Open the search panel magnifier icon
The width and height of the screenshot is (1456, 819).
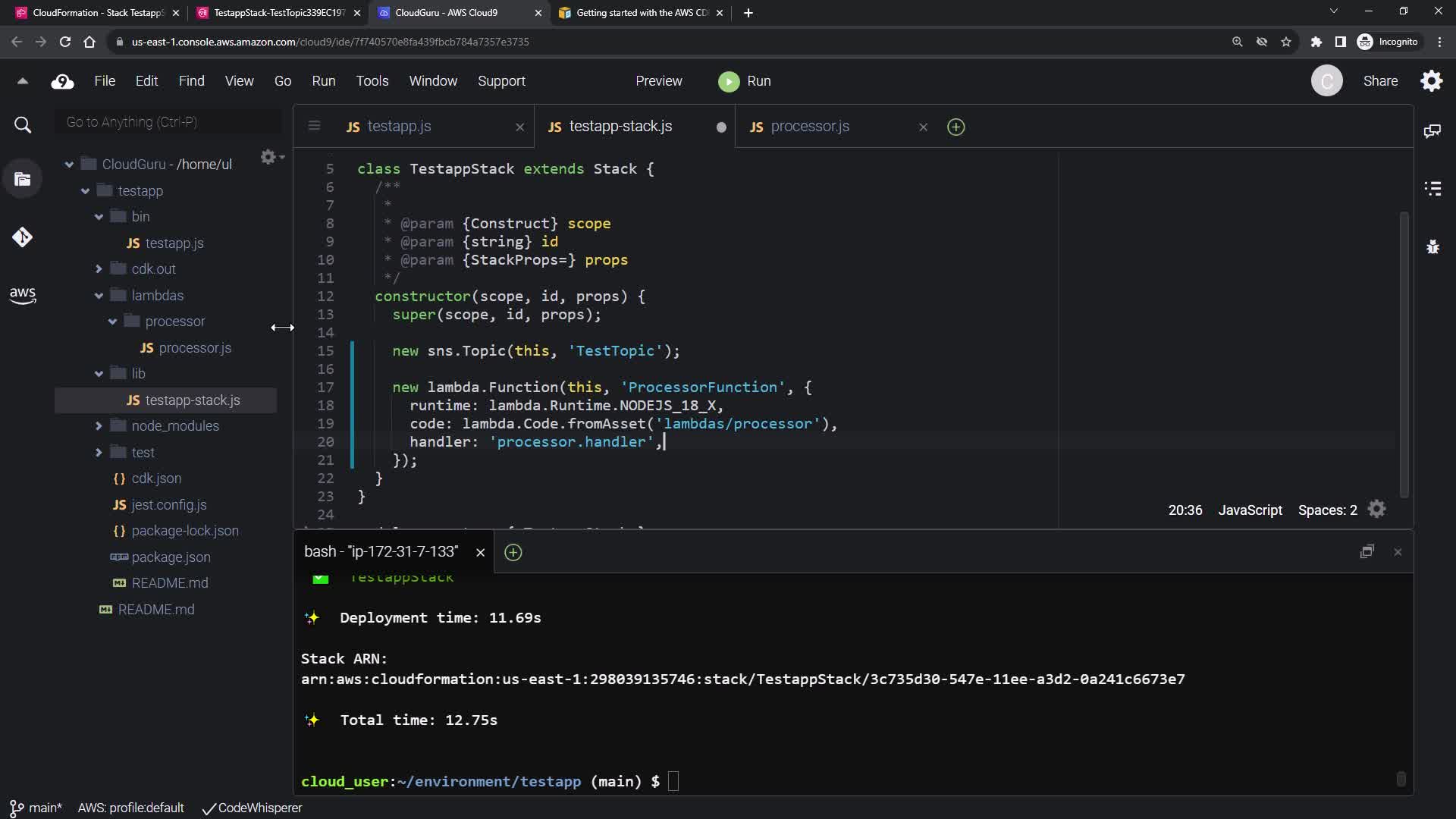pyautogui.click(x=23, y=125)
